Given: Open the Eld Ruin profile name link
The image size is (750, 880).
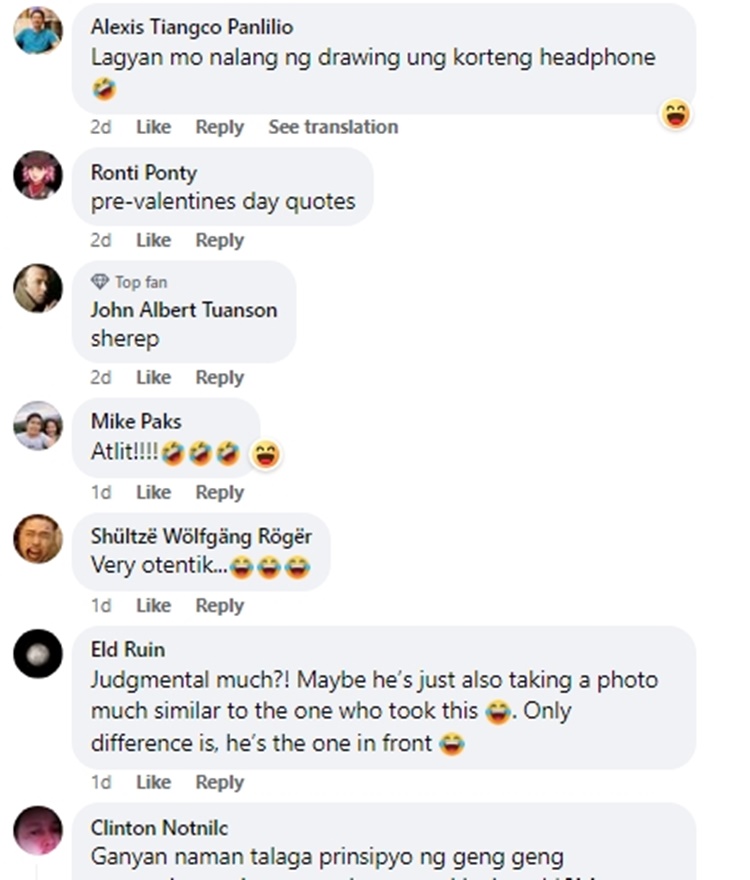Looking at the screenshot, I should pyautogui.click(x=128, y=650).
